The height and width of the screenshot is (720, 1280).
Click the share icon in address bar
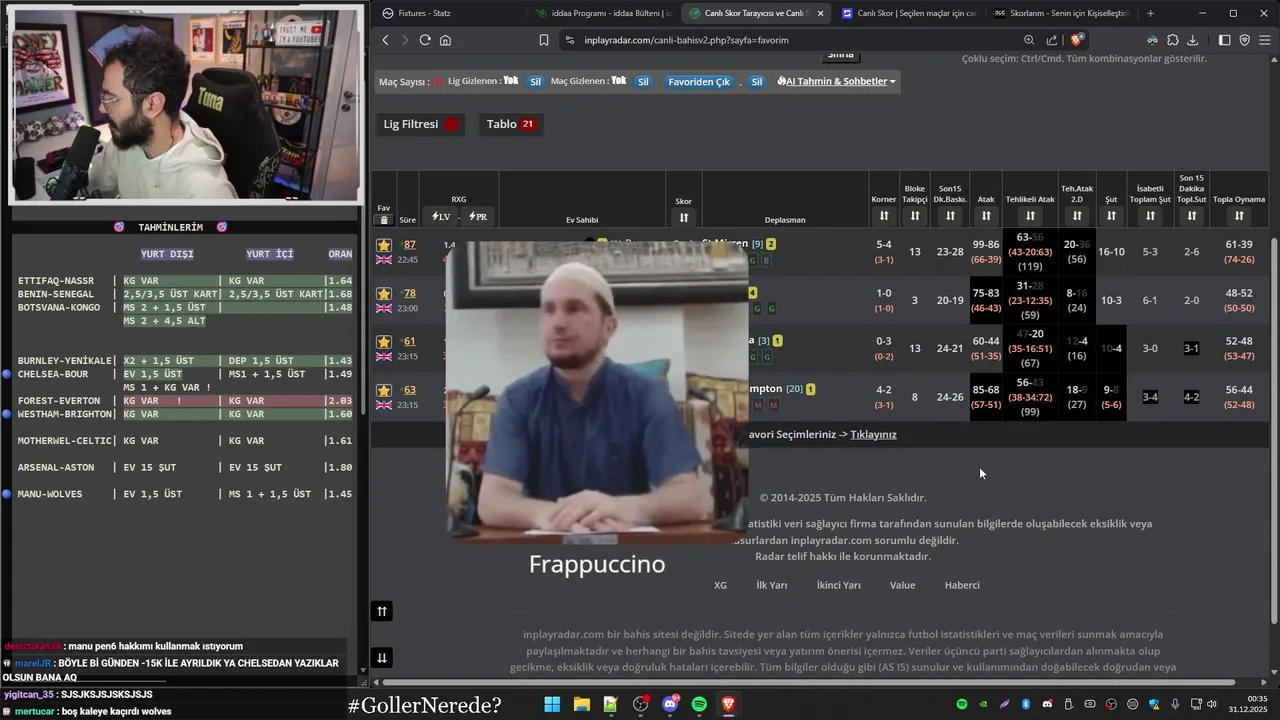(x=1052, y=40)
